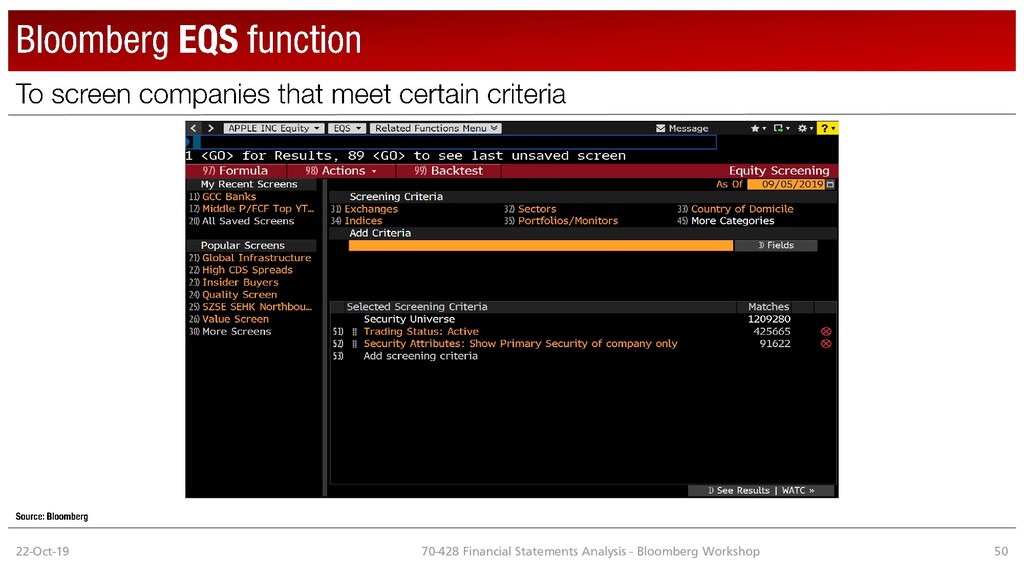Click Security Attributes: Show Primary Security criterion
Screen dimensions: 1024x576
(520, 344)
